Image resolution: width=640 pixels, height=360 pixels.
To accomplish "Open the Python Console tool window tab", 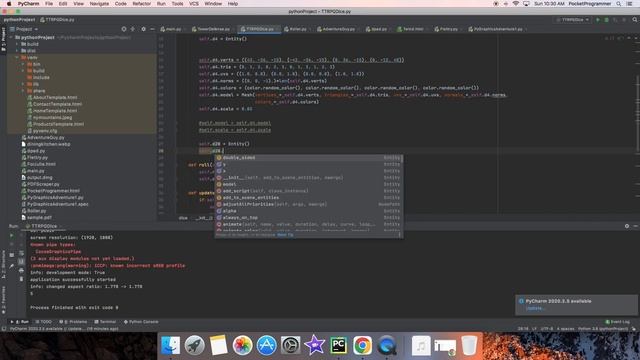I will [x=141, y=322].
